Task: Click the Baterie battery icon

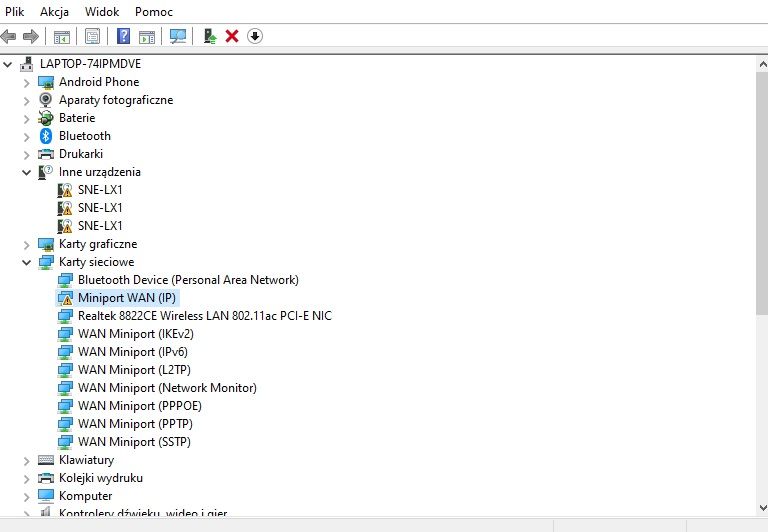Action: (46, 118)
